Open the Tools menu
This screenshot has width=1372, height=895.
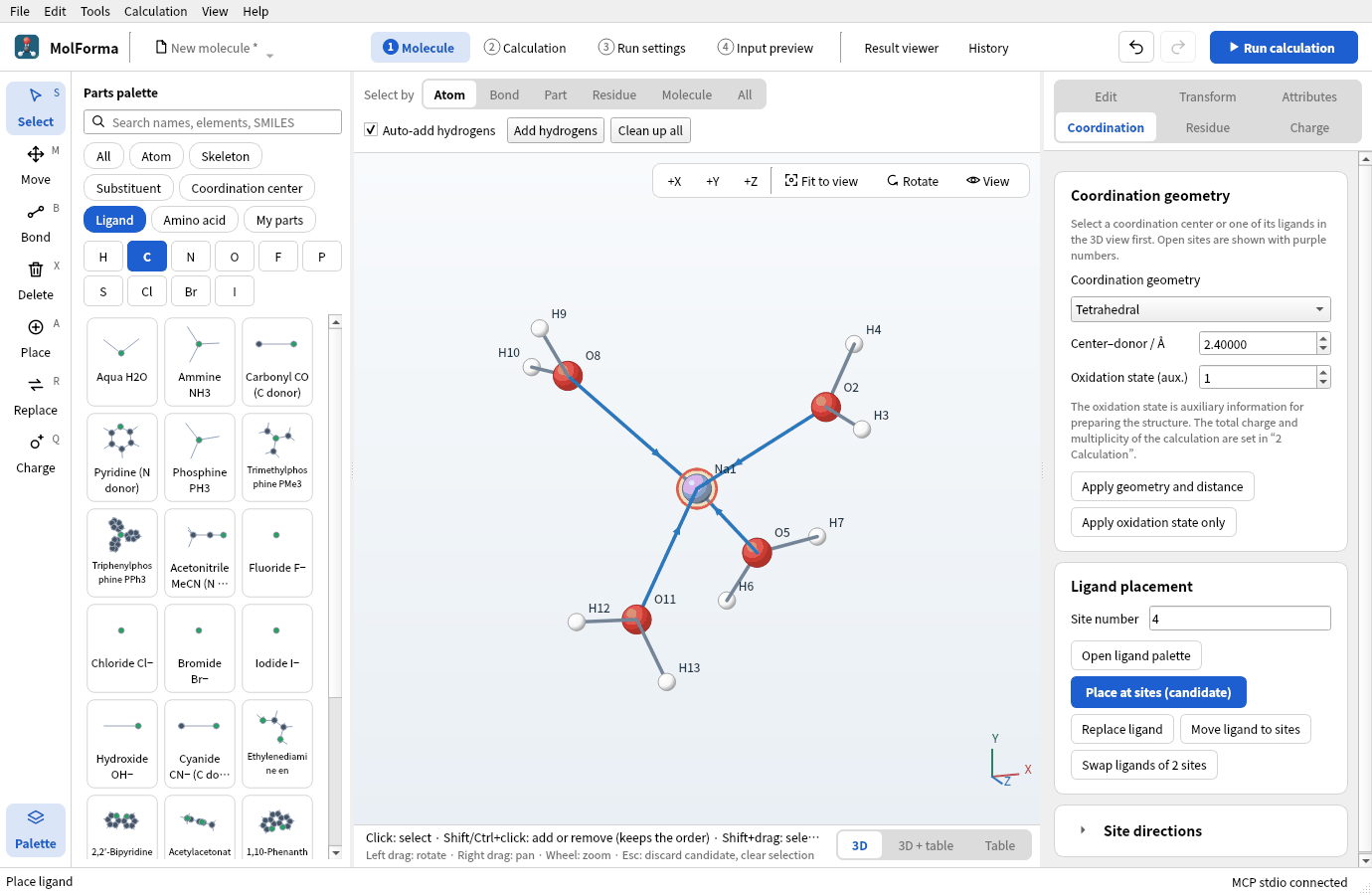pyautogui.click(x=95, y=11)
